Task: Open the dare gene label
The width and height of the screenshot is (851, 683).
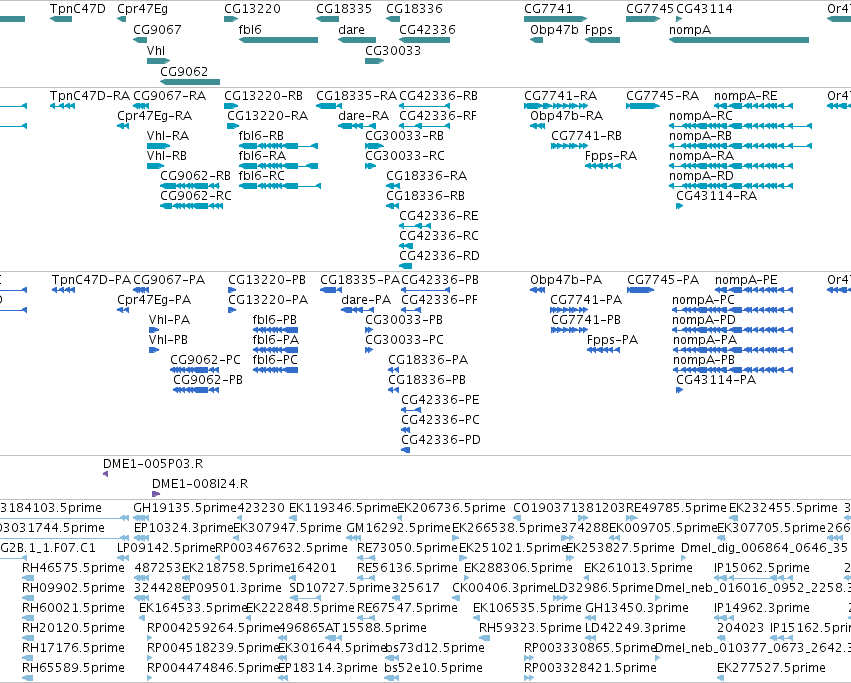Action: [x=351, y=30]
